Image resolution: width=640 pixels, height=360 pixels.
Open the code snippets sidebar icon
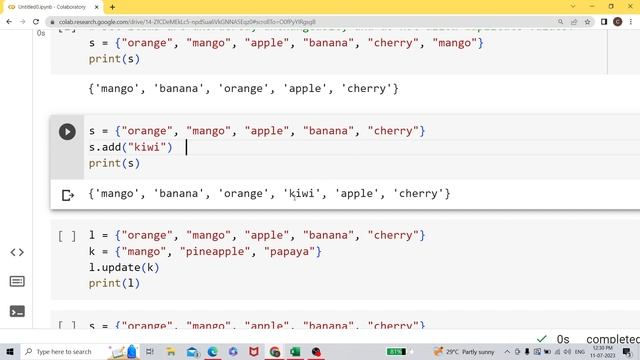coord(17,252)
